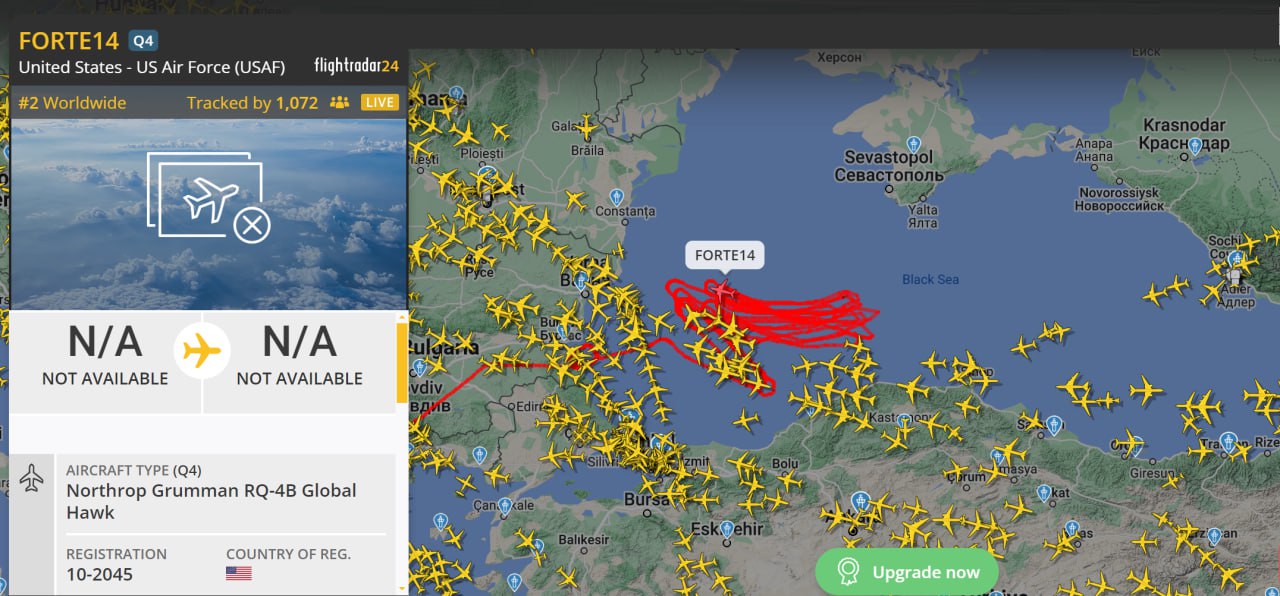Viewport: 1280px width, 596px height.
Task: Click the small airplane icon beside Aircraft Type
Action: [x=31, y=478]
